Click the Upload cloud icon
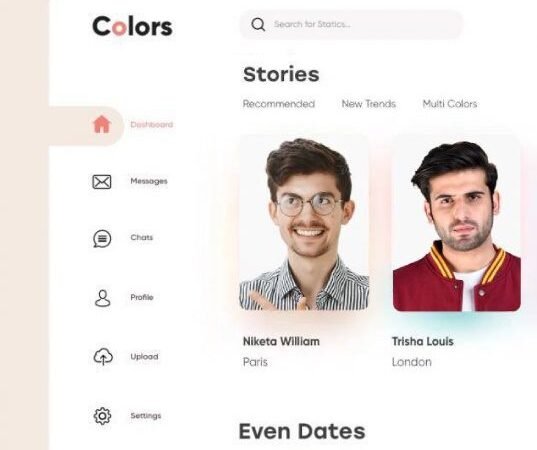 [103, 357]
